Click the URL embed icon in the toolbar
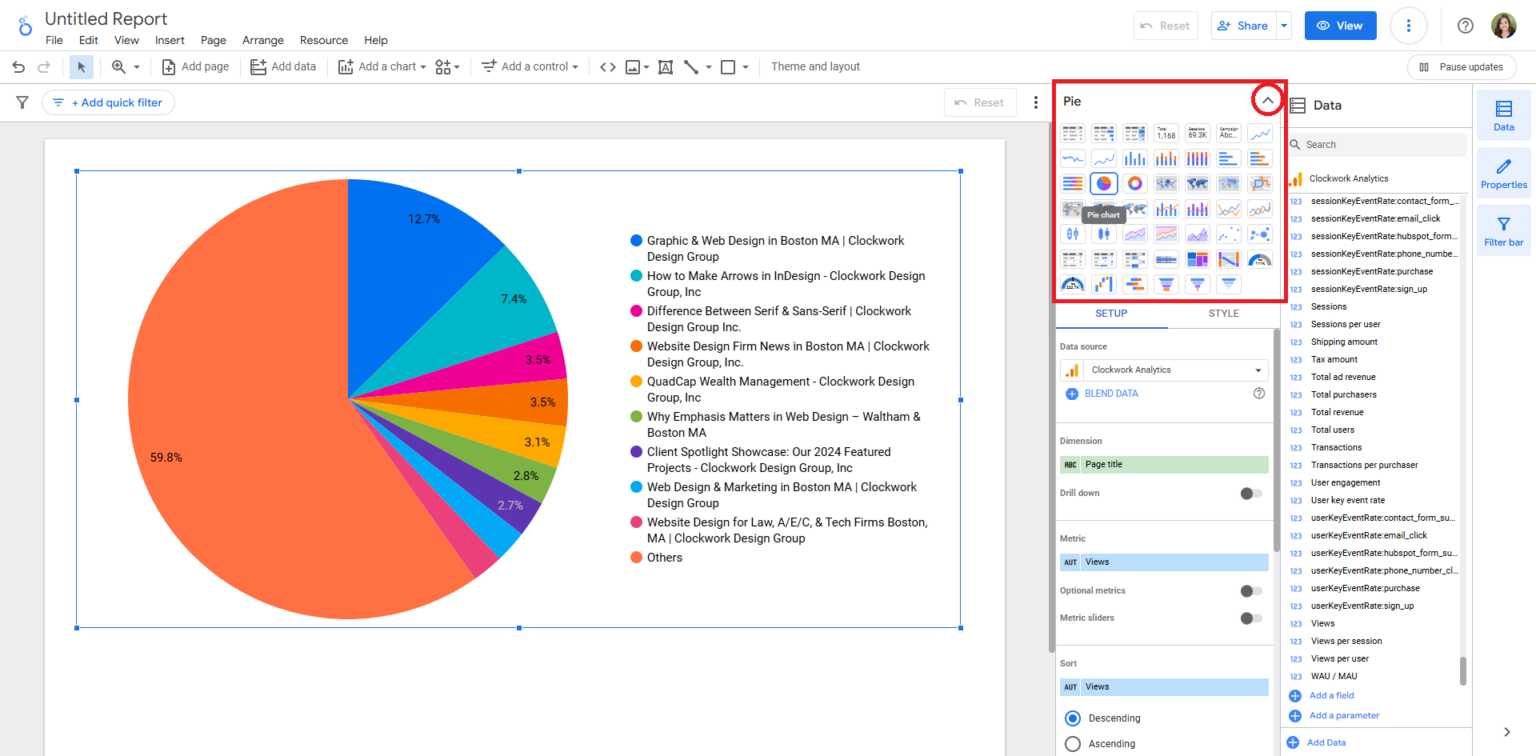This screenshot has width=1536, height=756. [607, 66]
